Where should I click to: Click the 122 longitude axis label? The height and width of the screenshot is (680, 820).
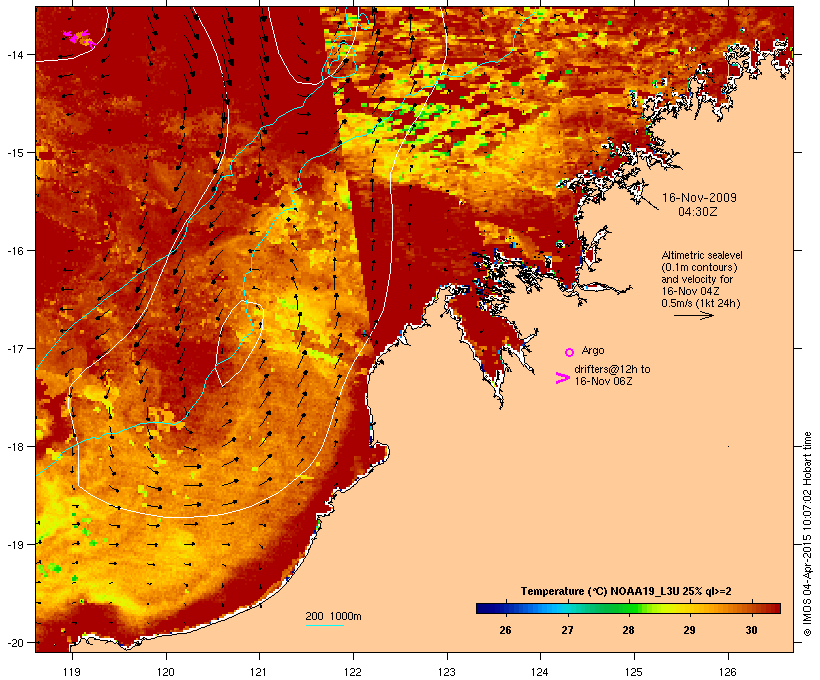click(353, 672)
